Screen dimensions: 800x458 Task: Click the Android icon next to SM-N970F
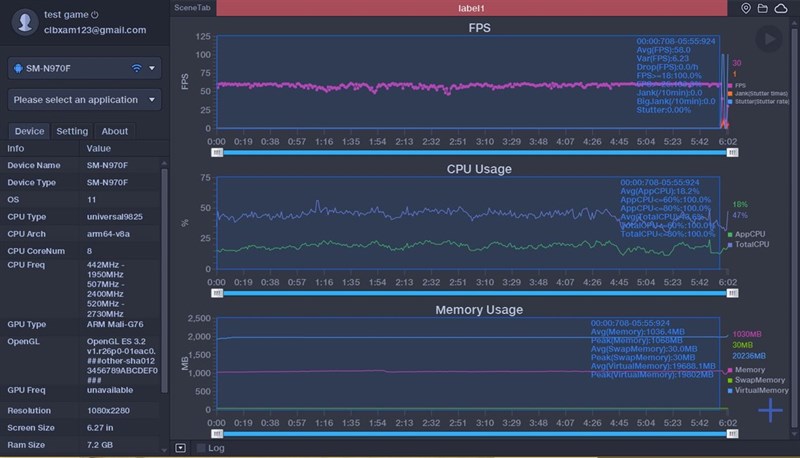coord(19,68)
